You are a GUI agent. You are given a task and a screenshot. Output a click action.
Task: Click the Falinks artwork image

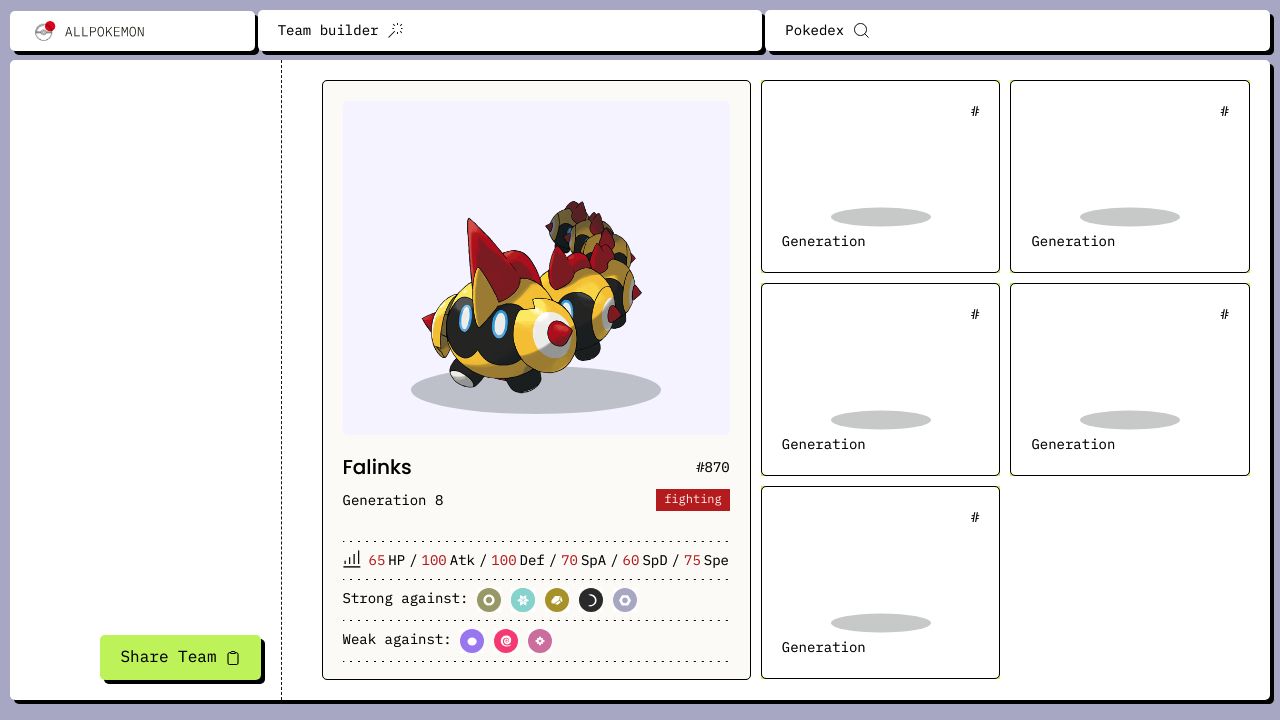pyautogui.click(x=536, y=268)
